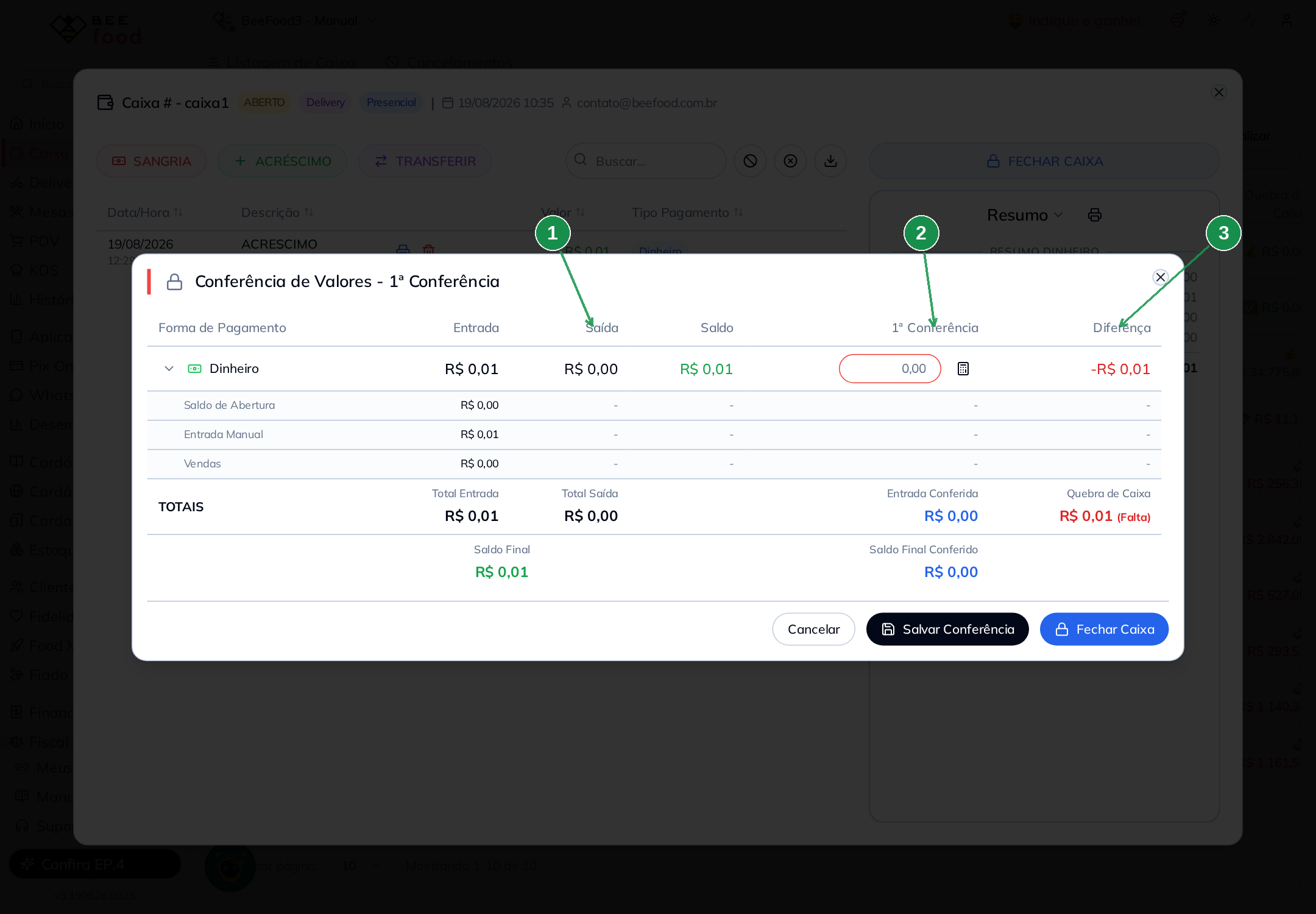1316x914 pixels.
Task: Click the 'Entrada' column header
Action: [476, 328]
